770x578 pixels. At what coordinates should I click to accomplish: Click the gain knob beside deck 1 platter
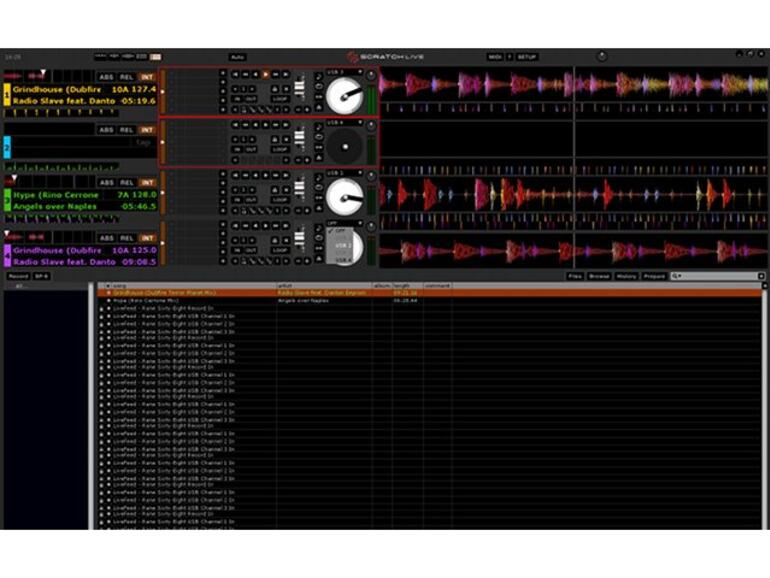pyautogui.click(x=370, y=76)
